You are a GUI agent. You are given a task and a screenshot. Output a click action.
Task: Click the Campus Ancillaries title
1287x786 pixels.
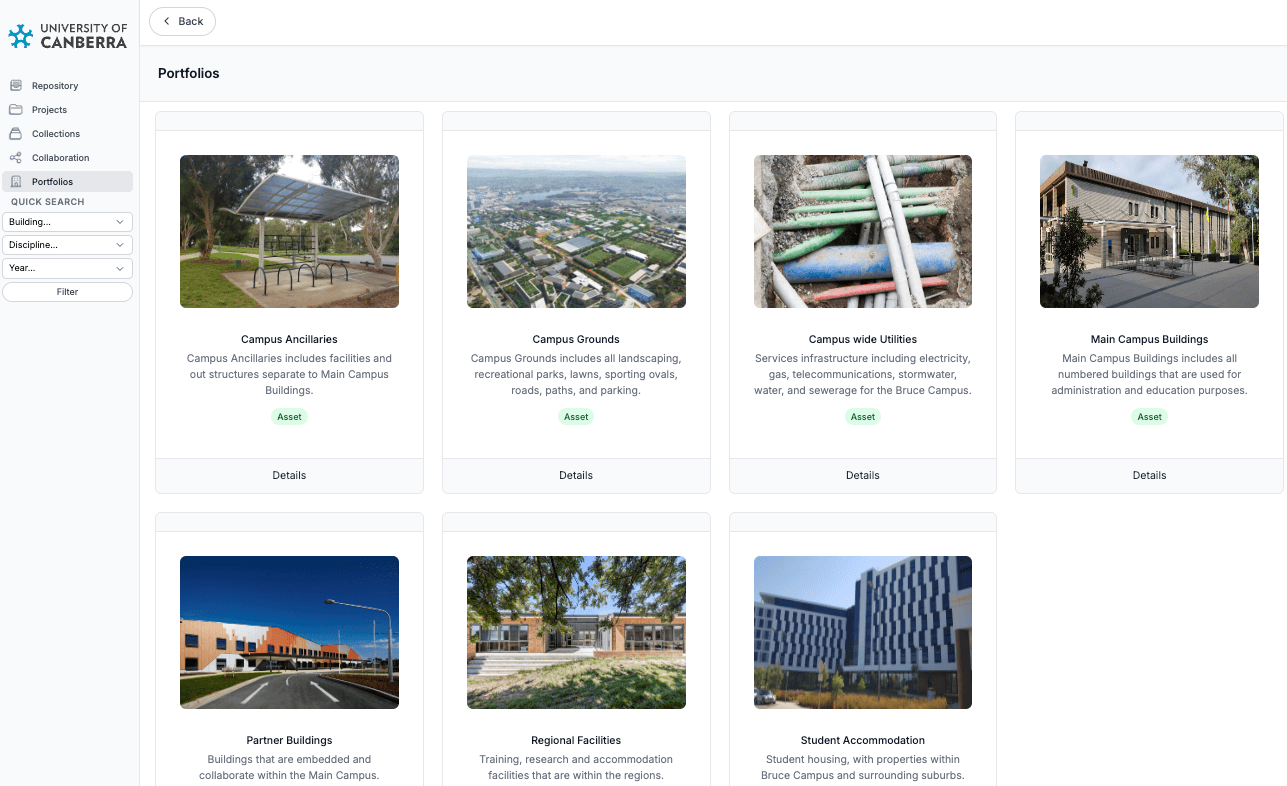point(289,340)
